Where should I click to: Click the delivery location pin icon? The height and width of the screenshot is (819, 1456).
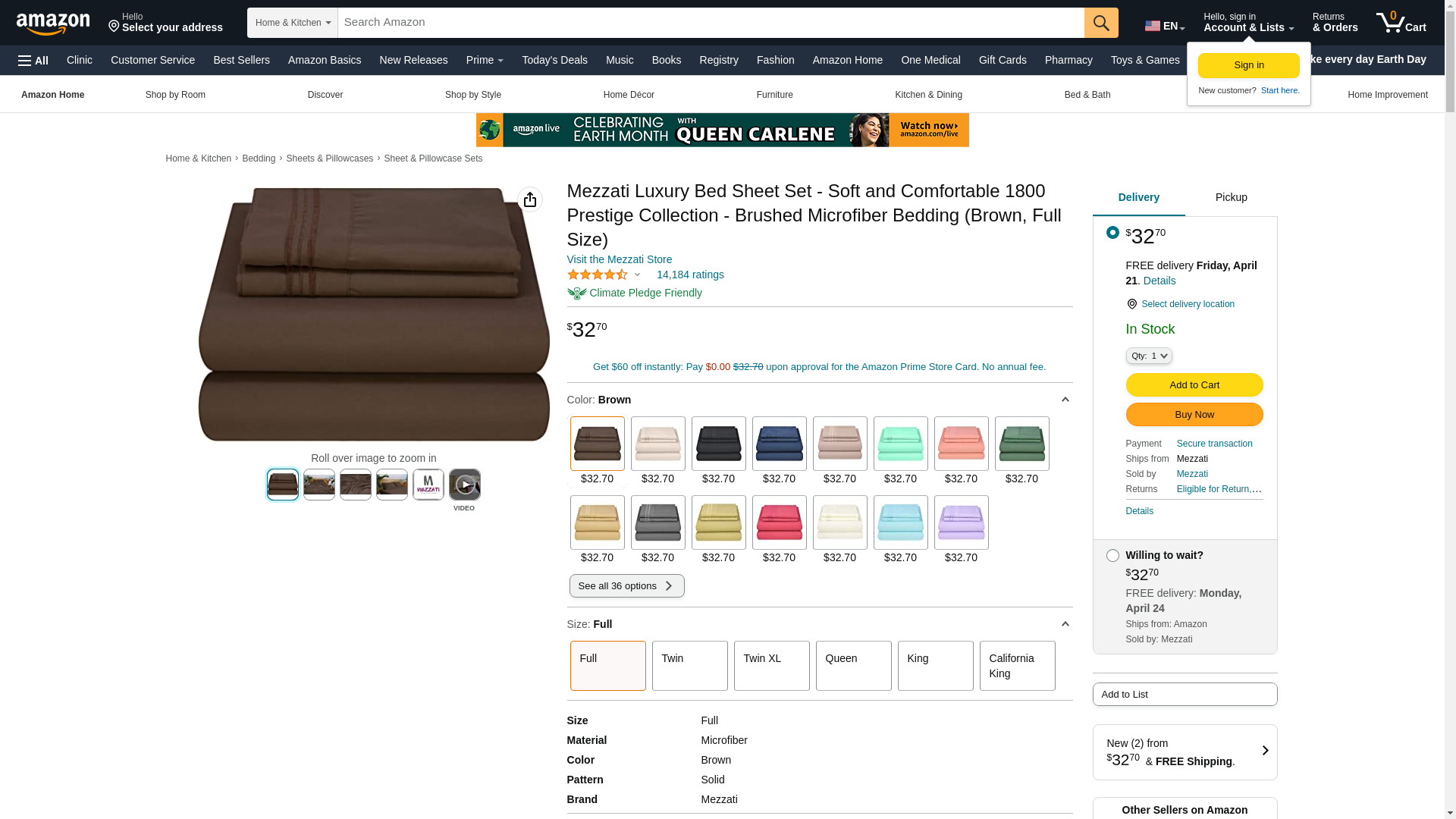pos(1131,304)
